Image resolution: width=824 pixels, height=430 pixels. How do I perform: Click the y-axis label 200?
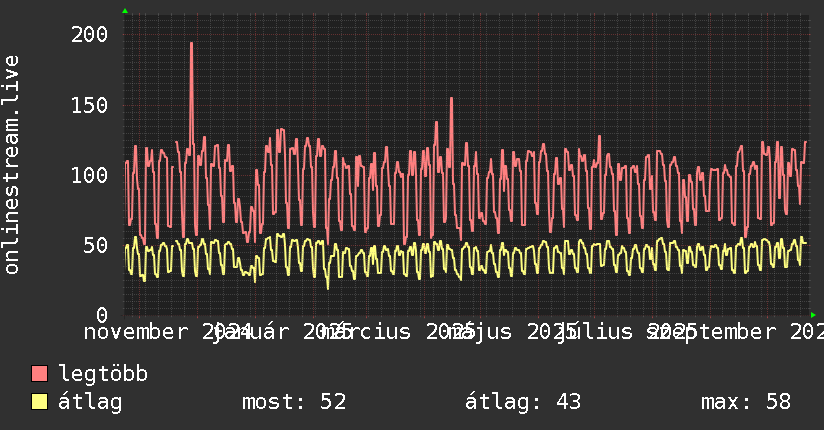pyautogui.click(x=89, y=35)
